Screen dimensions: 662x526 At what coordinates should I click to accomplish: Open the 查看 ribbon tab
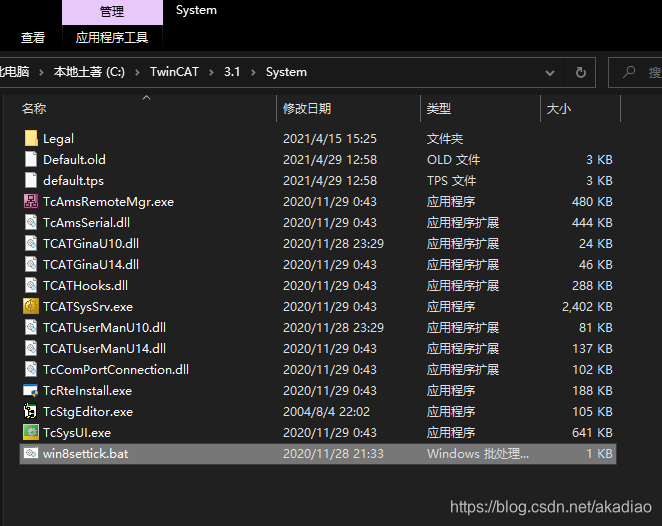(x=33, y=38)
